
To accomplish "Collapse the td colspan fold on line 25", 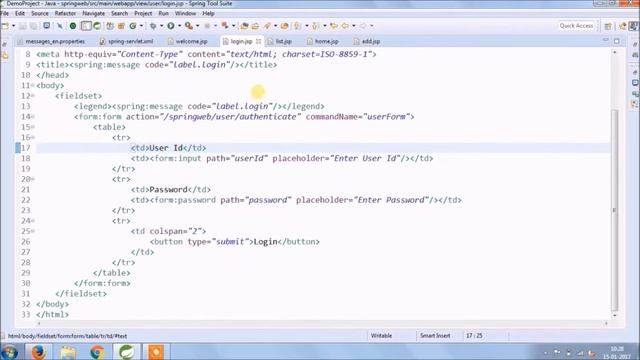I will (x=33, y=231).
